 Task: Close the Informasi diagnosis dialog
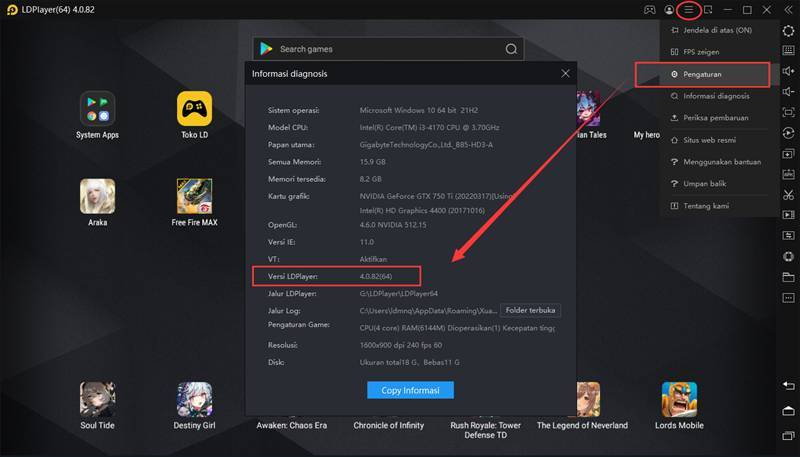coord(565,73)
